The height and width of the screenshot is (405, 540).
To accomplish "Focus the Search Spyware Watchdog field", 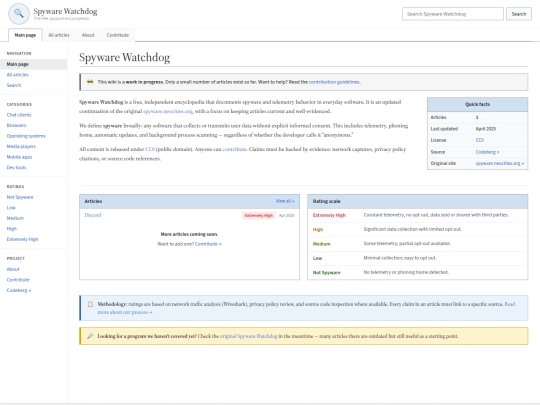I will (x=453, y=14).
